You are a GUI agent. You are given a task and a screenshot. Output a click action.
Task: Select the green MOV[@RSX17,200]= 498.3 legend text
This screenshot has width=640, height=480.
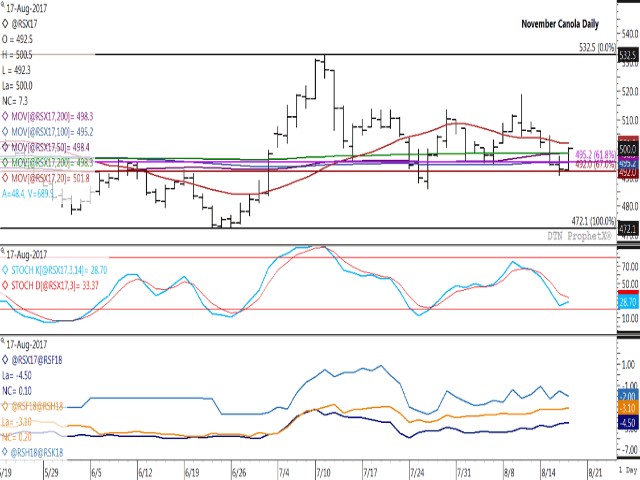click(52, 162)
